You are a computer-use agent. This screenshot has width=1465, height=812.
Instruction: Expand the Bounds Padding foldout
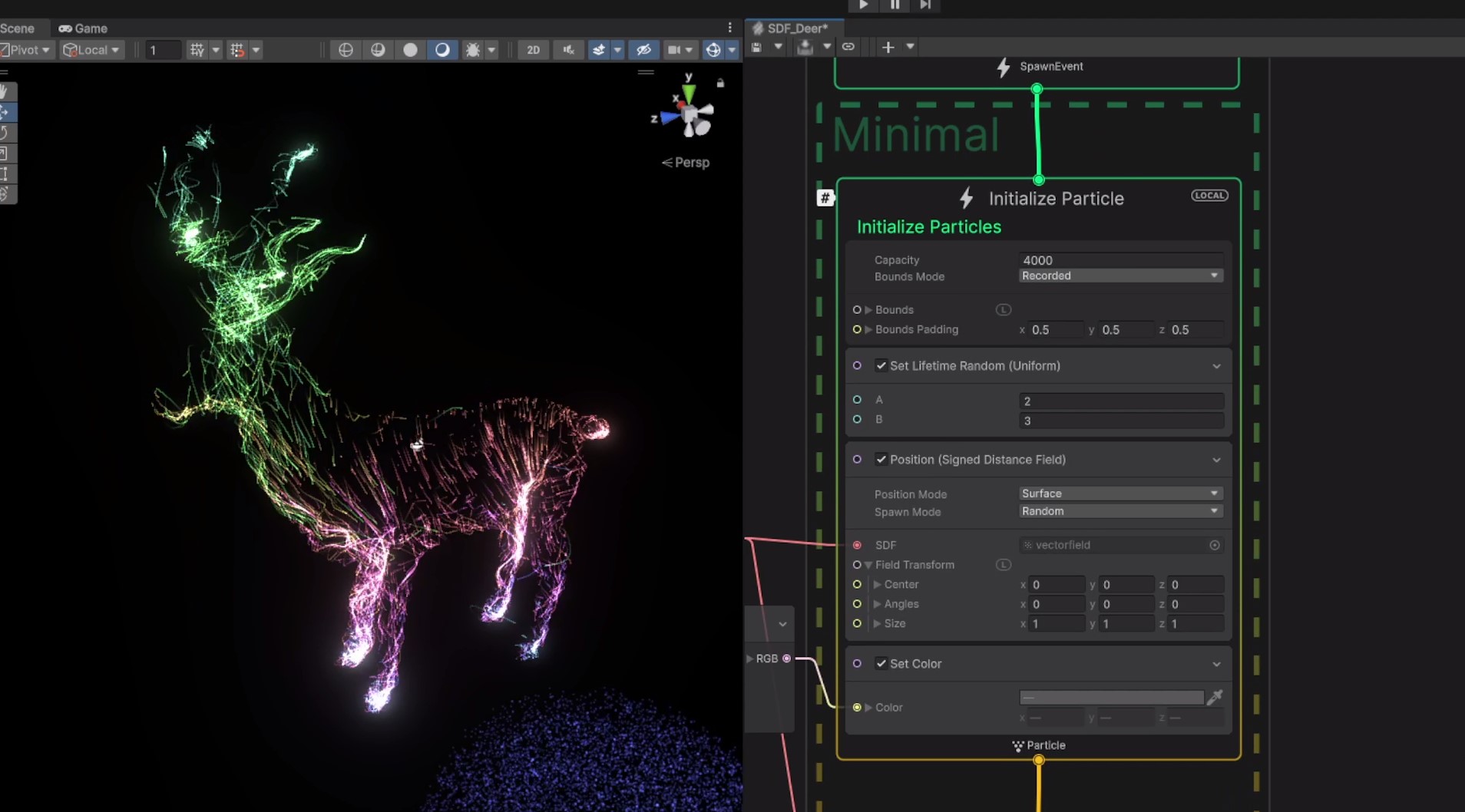(868, 330)
